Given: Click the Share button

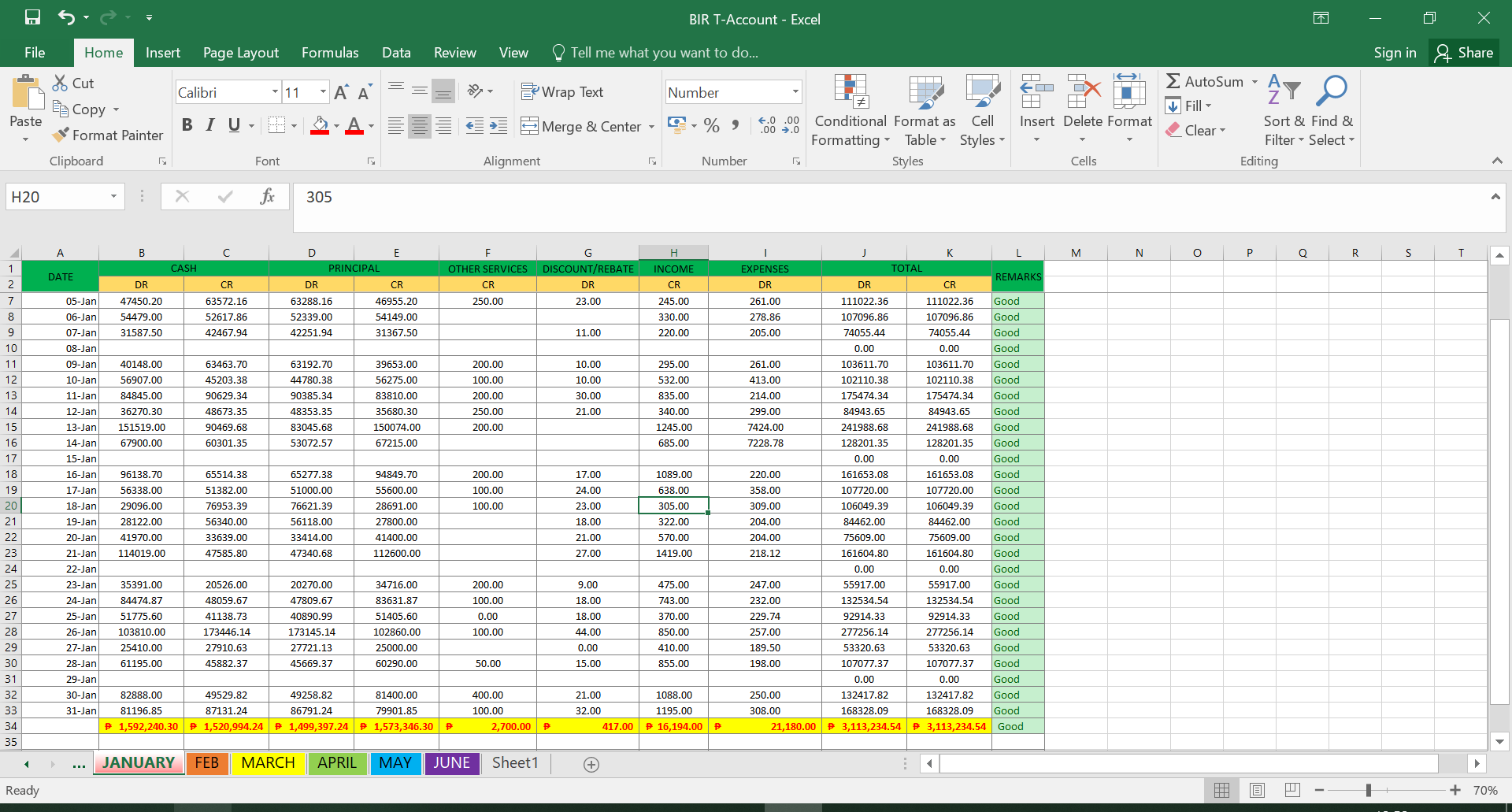Looking at the screenshot, I should pos(1464,53).
